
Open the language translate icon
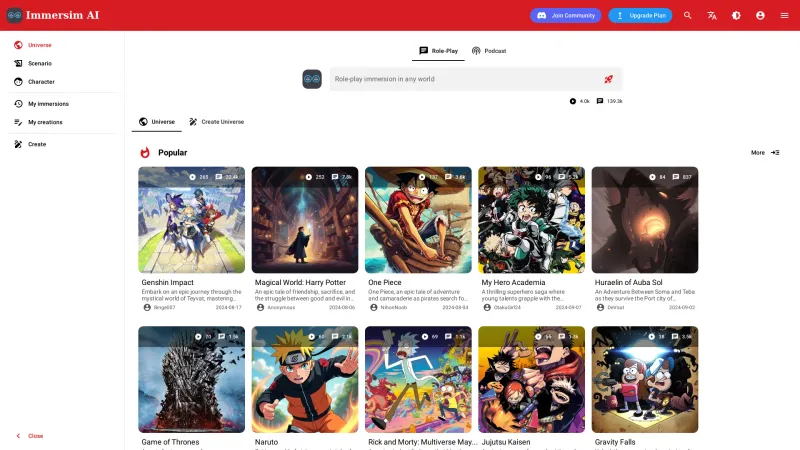pyautogui.click(x=712, y=15)
